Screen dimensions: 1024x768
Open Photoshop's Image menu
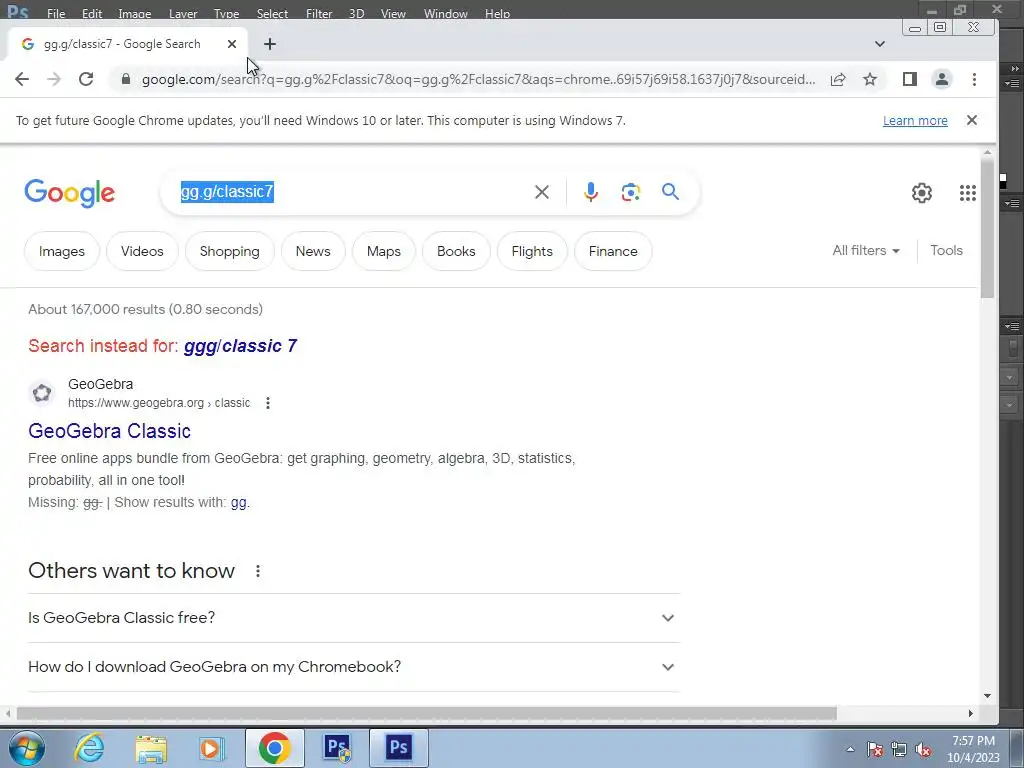tap(135, 13)
